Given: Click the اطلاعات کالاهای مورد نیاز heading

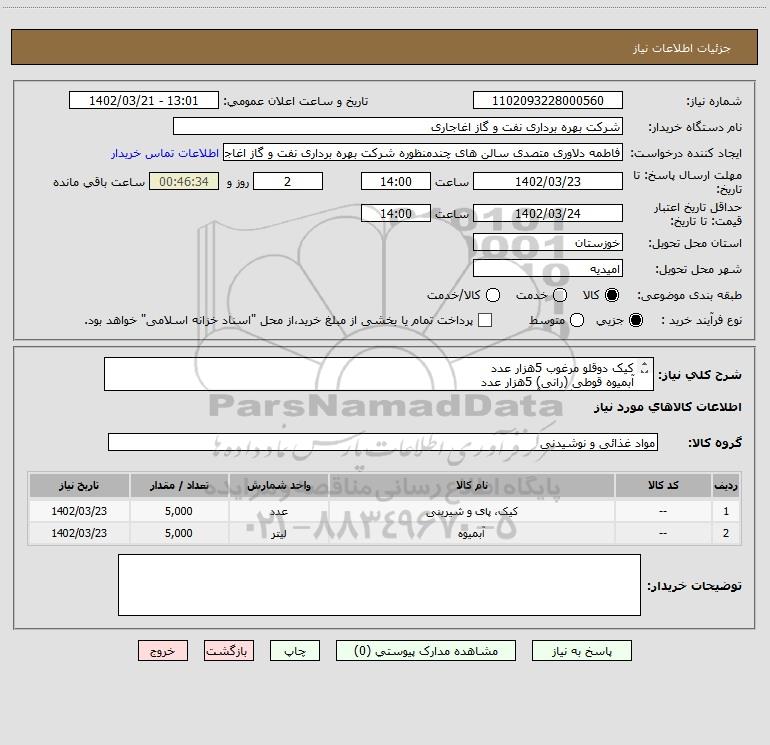Looking at the screenshot, I should (667, 407).
